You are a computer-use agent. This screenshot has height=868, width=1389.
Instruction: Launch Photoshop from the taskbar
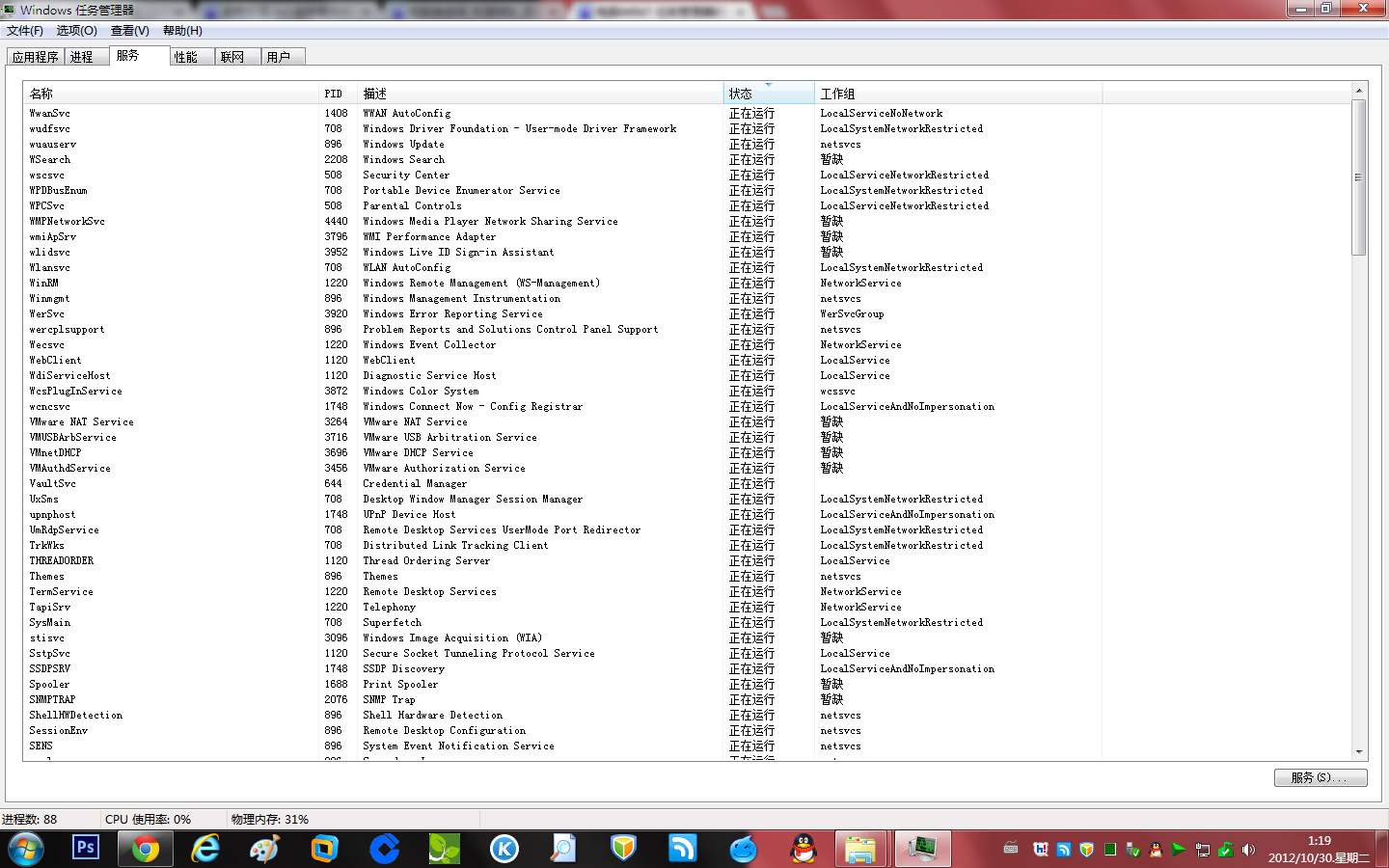pyautogui.click(x=86, y=848)
